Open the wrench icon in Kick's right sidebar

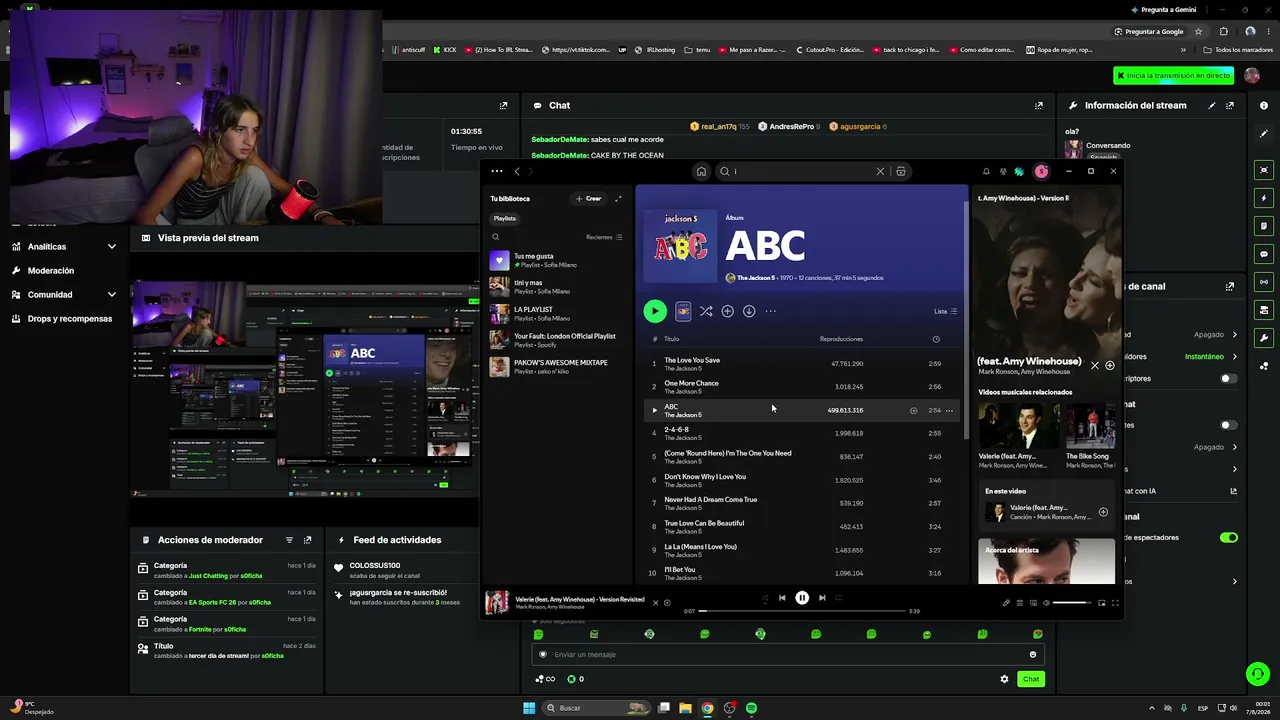point(1264,338)
